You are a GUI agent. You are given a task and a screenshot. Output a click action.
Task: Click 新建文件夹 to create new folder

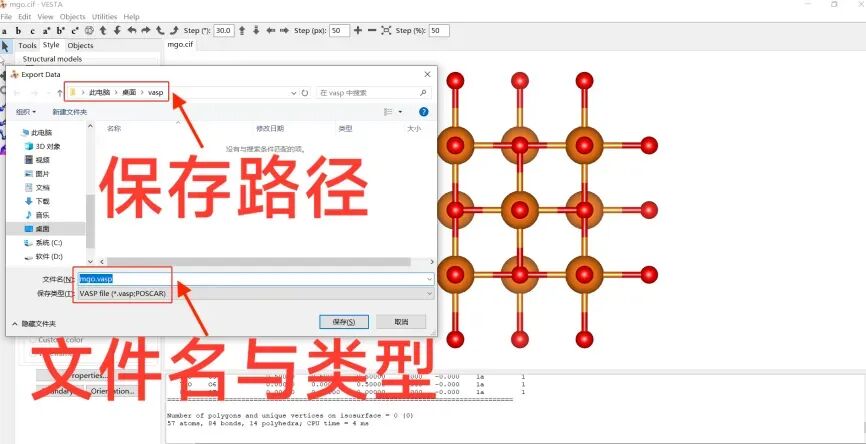pyautogui.click(x=70, y=112)
